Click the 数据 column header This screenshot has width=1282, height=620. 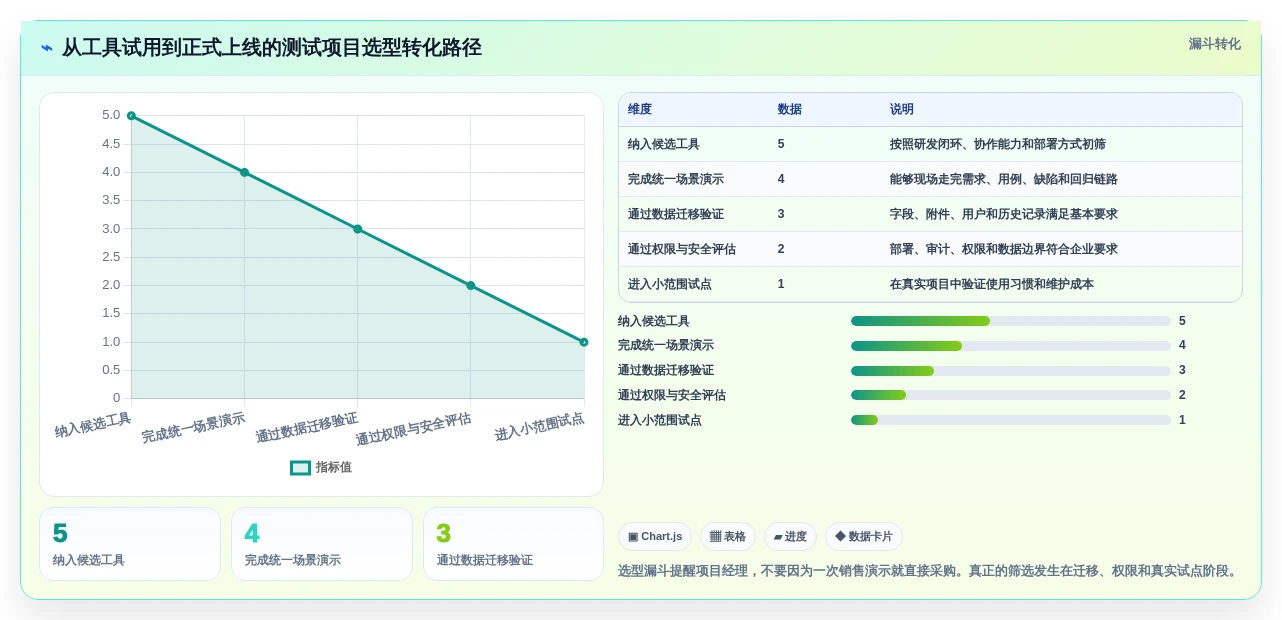(790, 109)
